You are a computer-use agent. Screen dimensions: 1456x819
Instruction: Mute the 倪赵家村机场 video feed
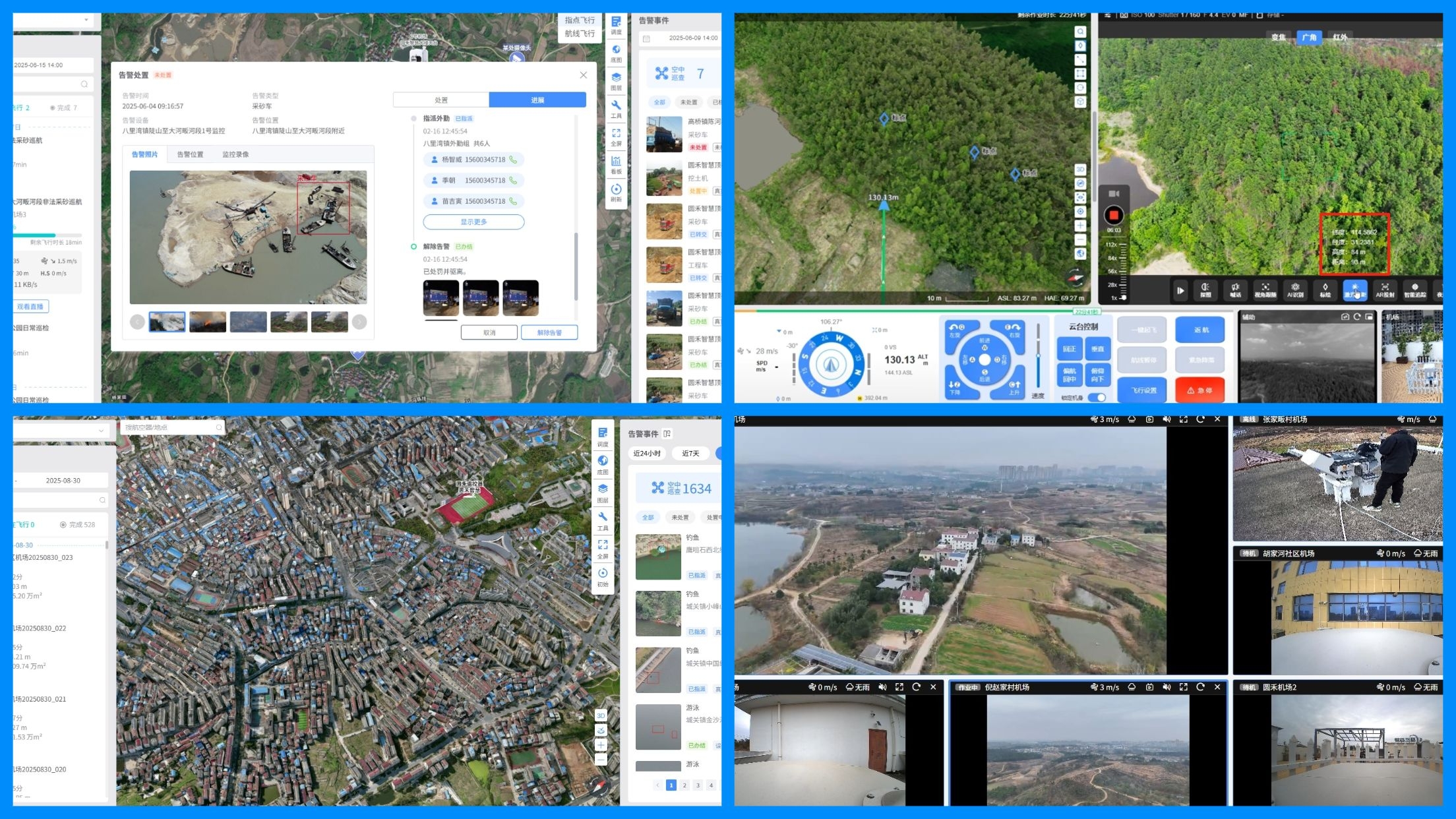[x=1167, y=687]
